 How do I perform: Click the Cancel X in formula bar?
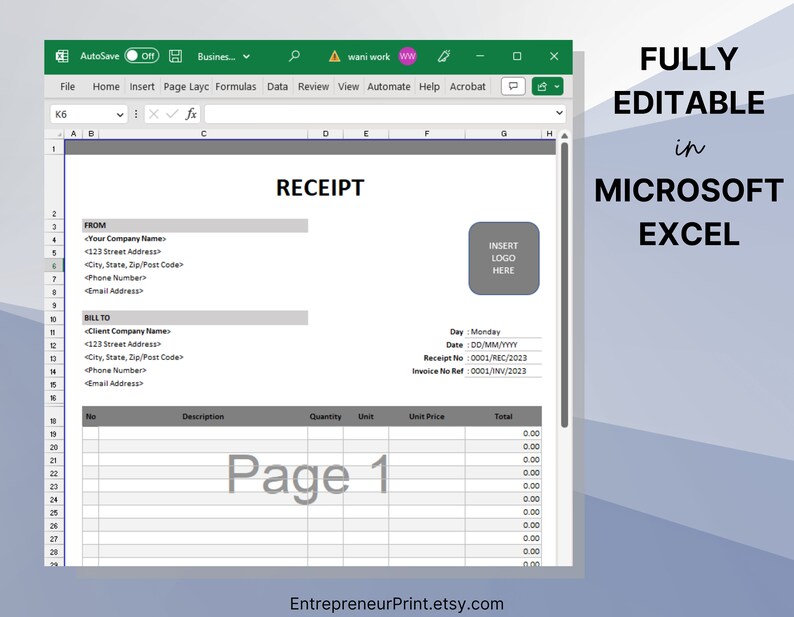click(x=154, y=114)
